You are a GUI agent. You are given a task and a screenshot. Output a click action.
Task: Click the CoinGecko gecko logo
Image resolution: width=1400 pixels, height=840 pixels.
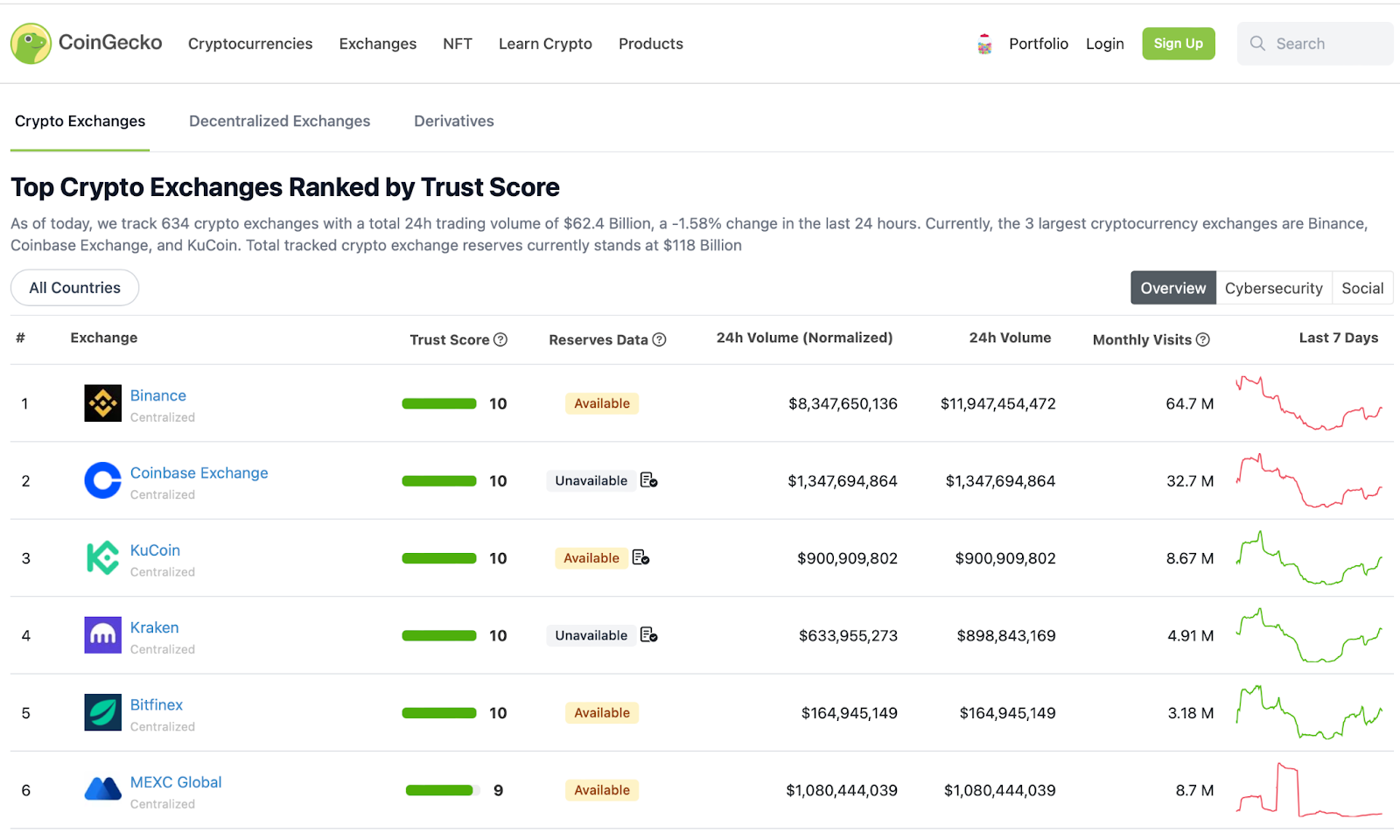(31, 44)
